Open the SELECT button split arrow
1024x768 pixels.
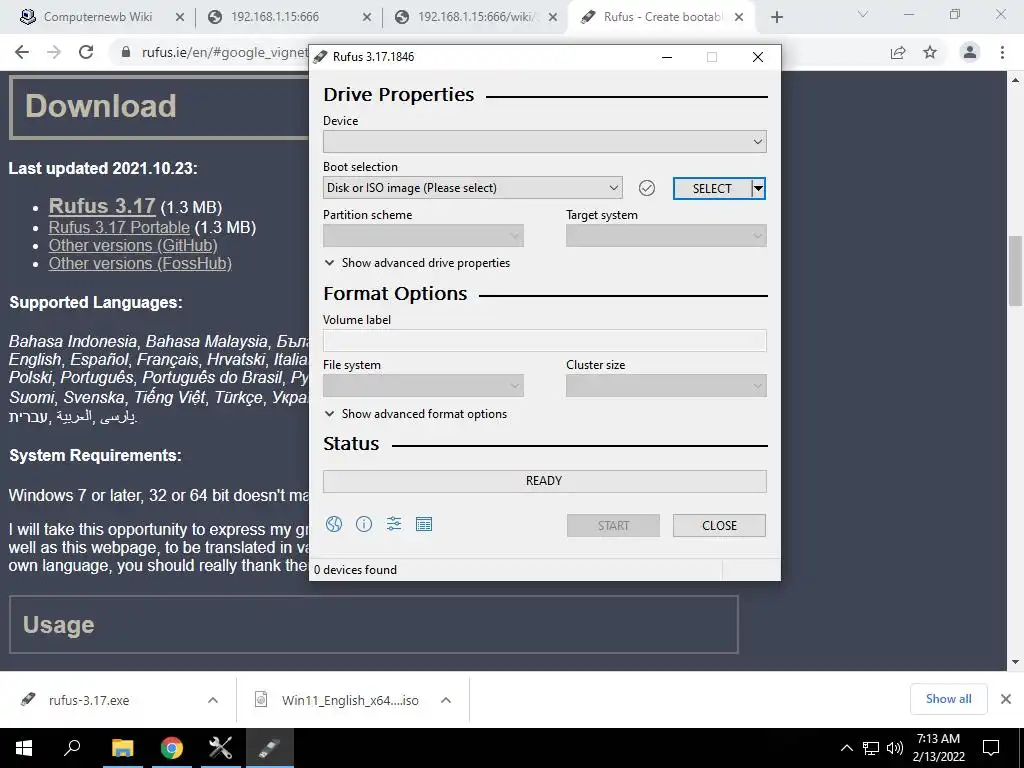tap(758, 189)
